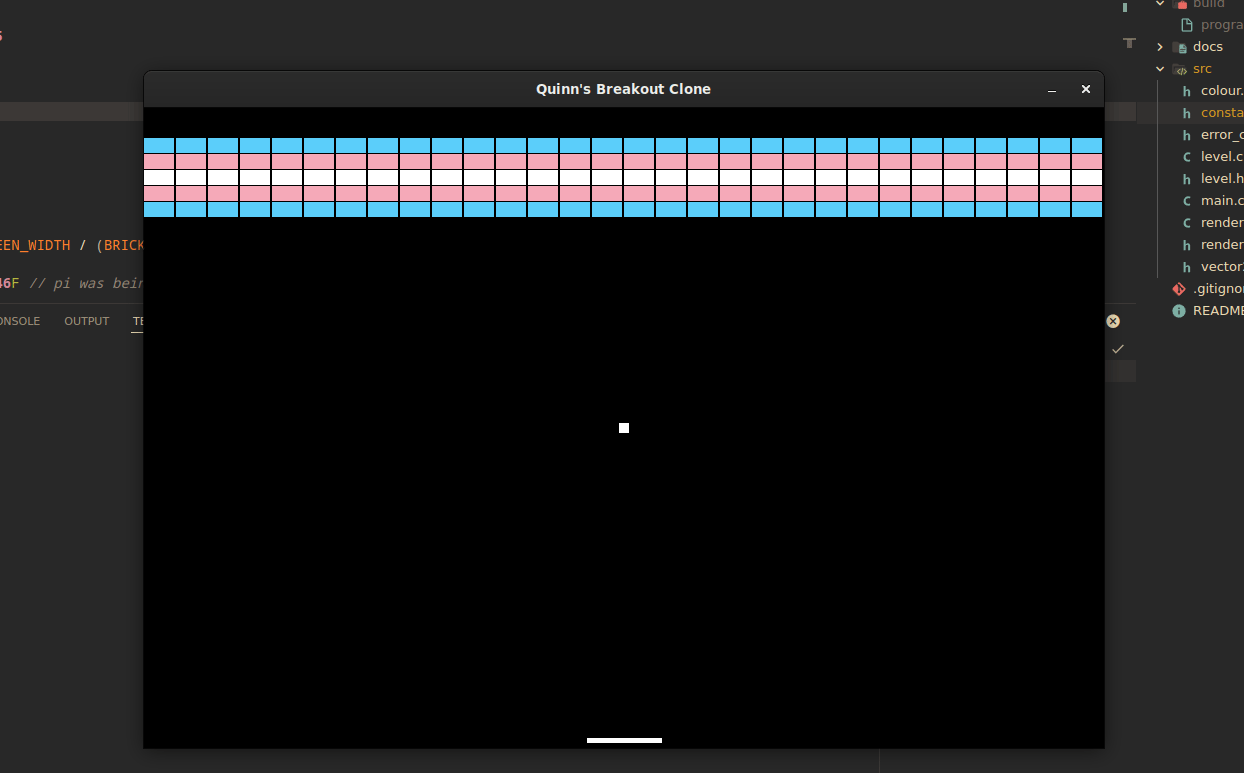
Task: Click the header icon beside colour.h
Action: [1186, 90]
